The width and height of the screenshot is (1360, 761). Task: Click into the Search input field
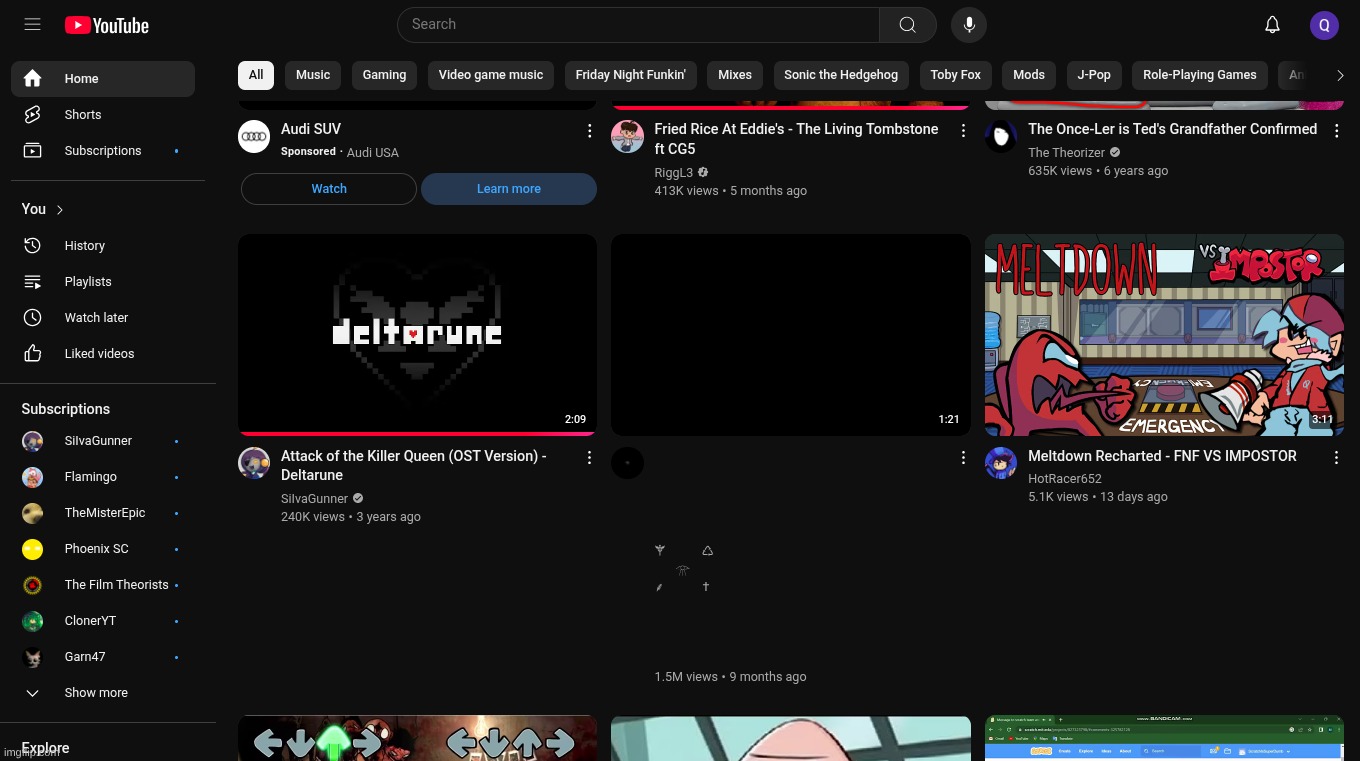[x=638, y=25]
